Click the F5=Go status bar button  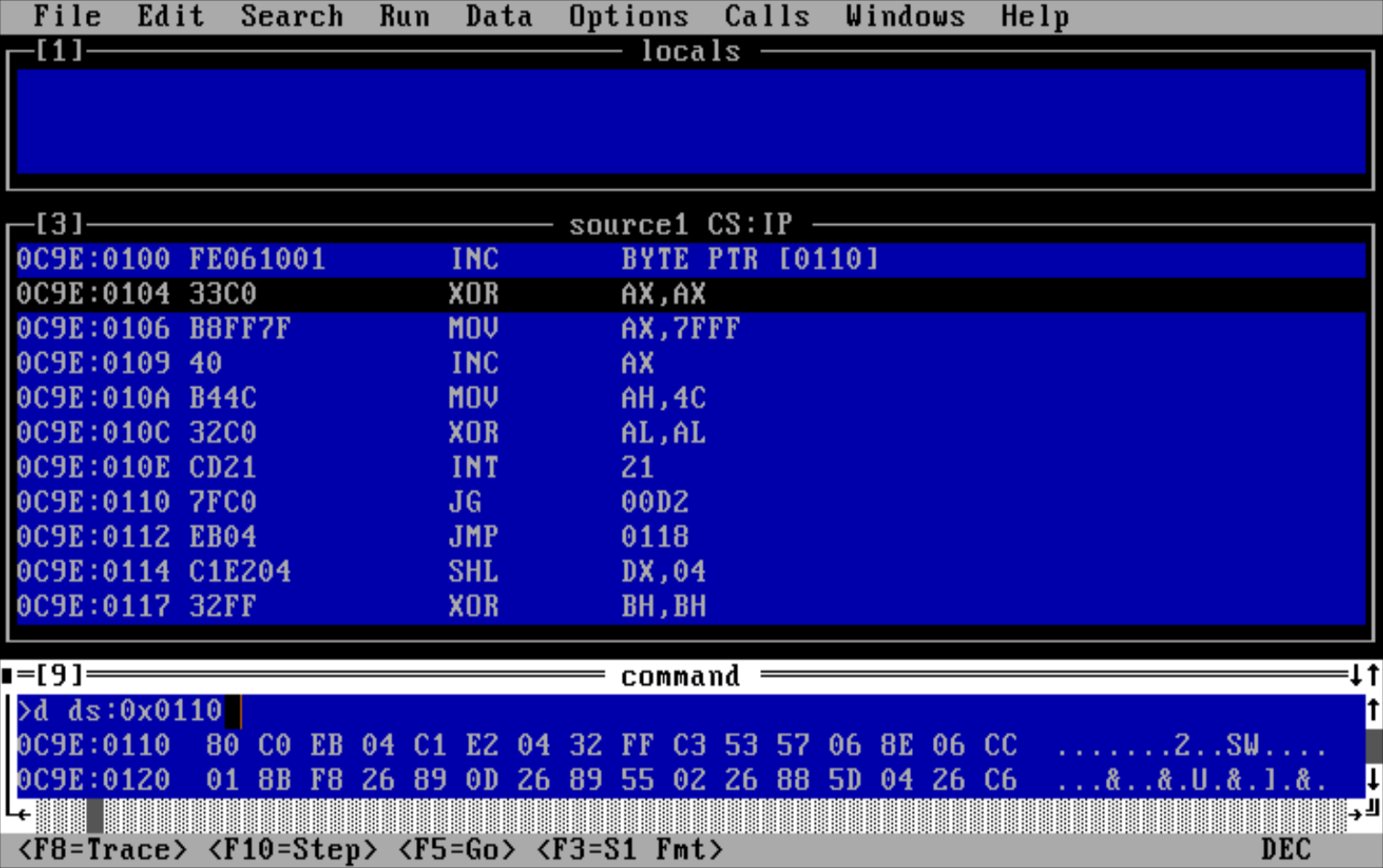coord(457,850)
